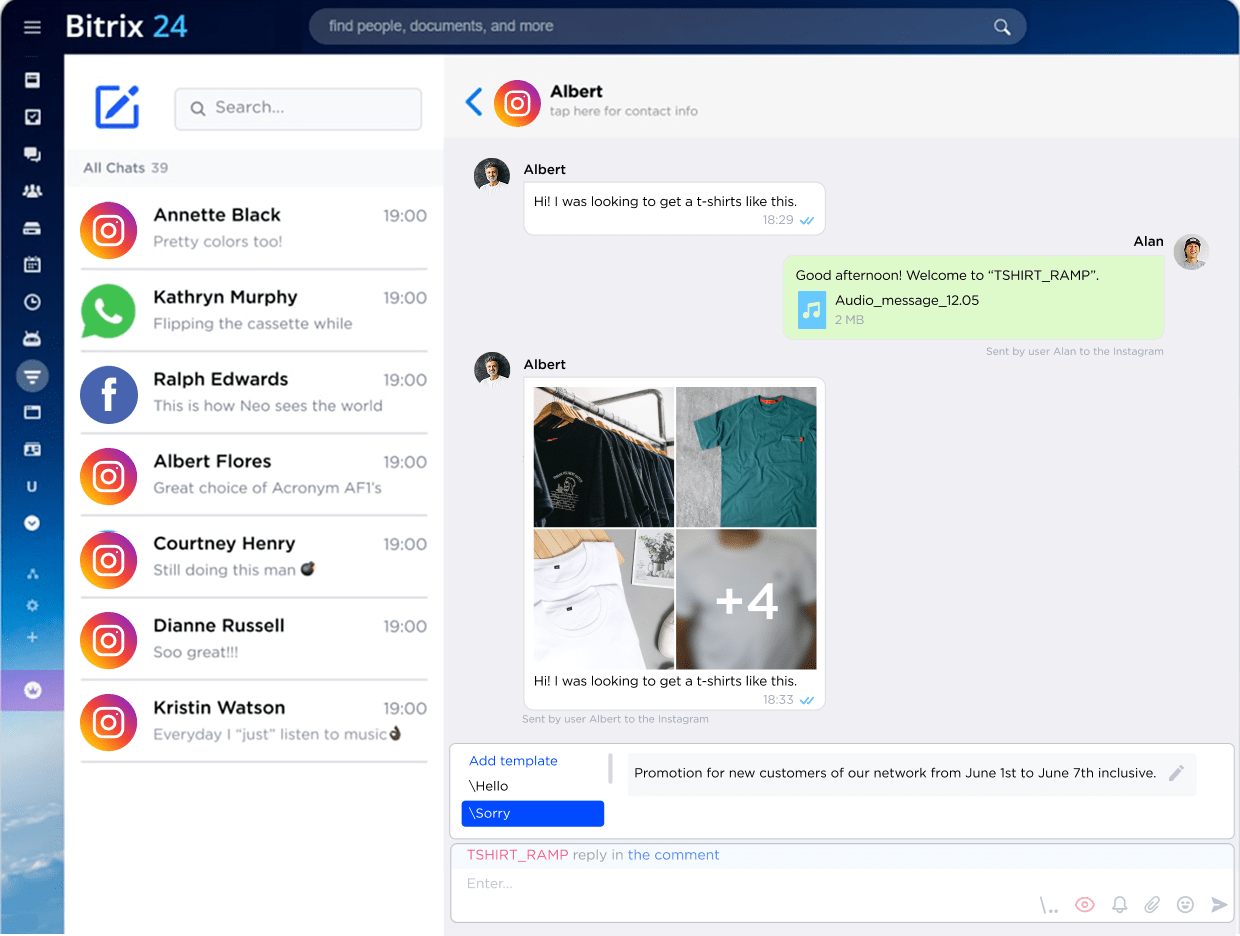The image size is (1240, 936).
Task: Open Kathryn Murphy WhatsApp chat
Action: 253,310
